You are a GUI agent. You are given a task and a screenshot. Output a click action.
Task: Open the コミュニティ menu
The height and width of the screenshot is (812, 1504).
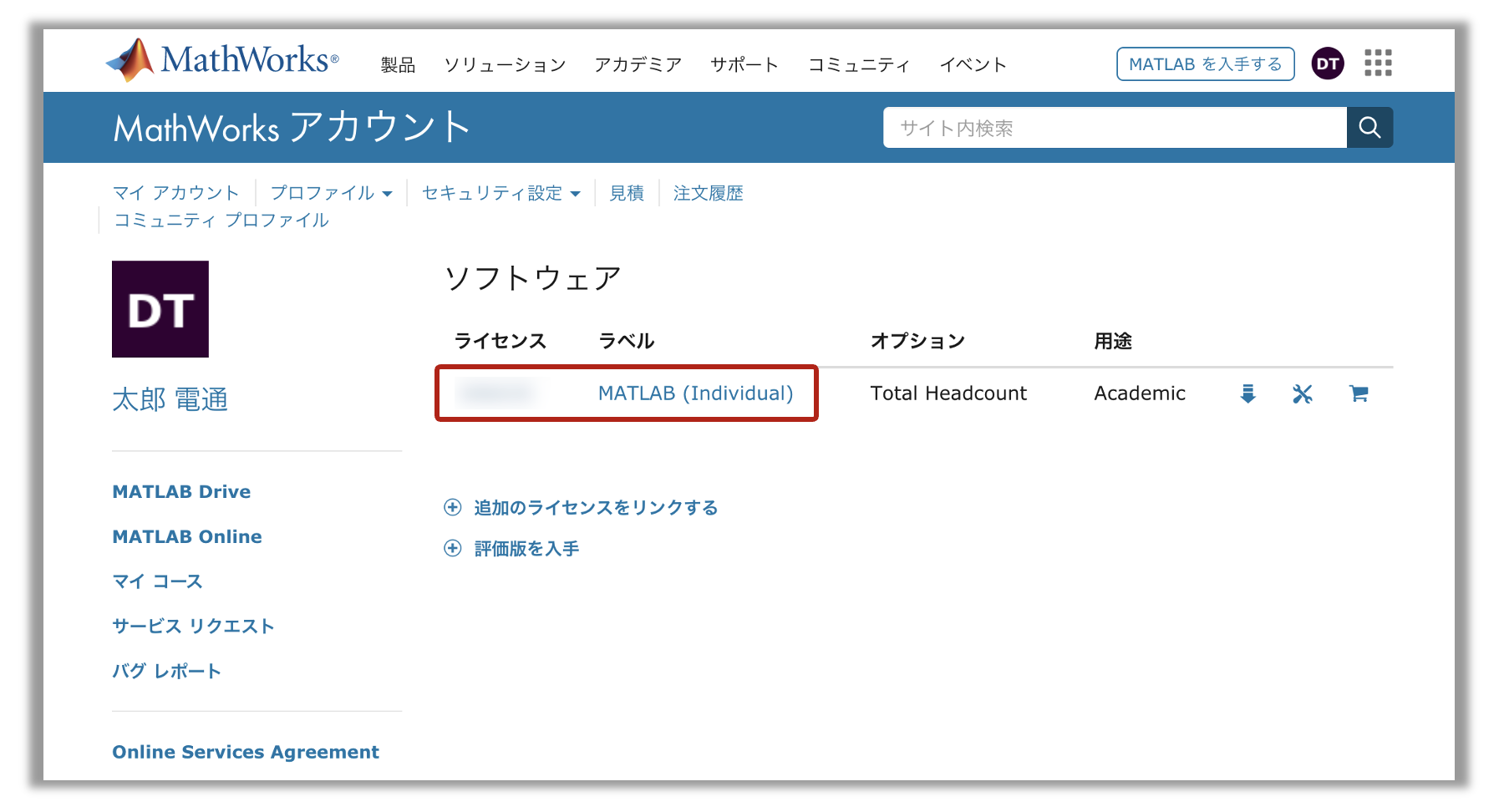tap(859, 64)
